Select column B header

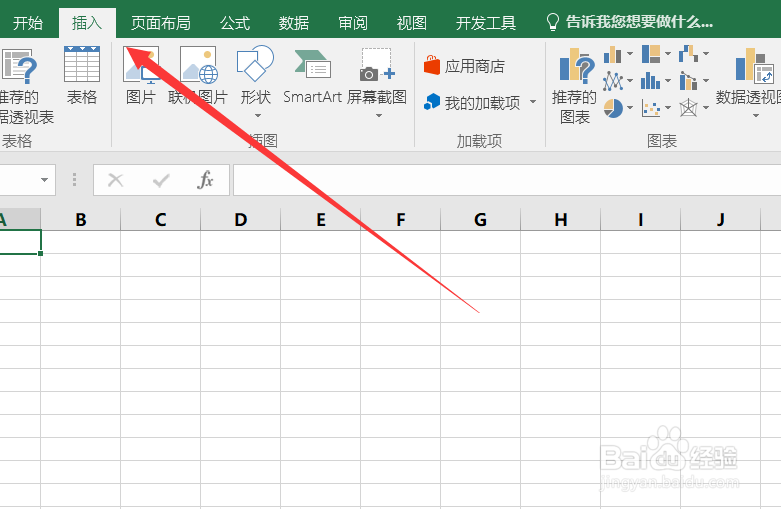[81, 220]
